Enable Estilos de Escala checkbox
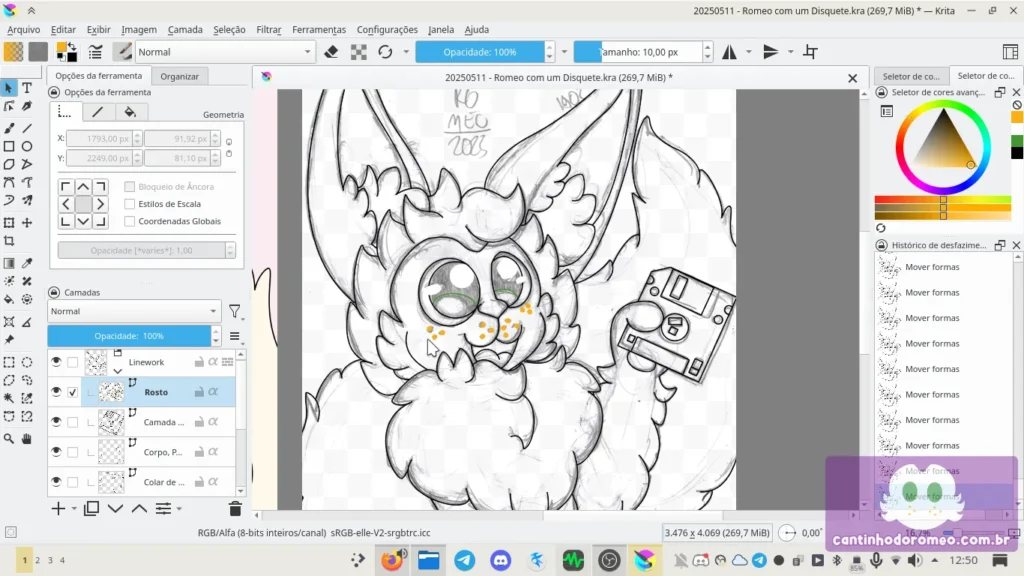1024x576 pixels. tap(130, 204)
